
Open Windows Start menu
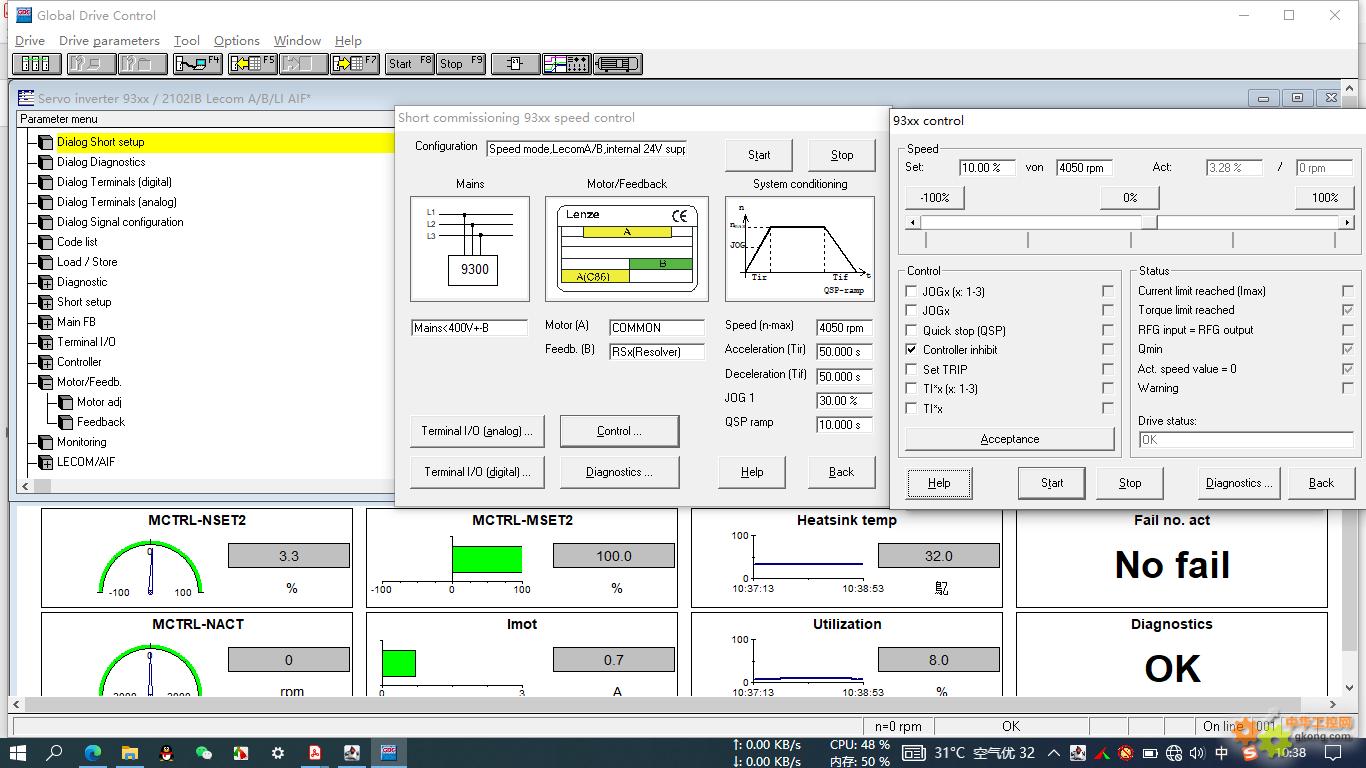coord(18,753)
